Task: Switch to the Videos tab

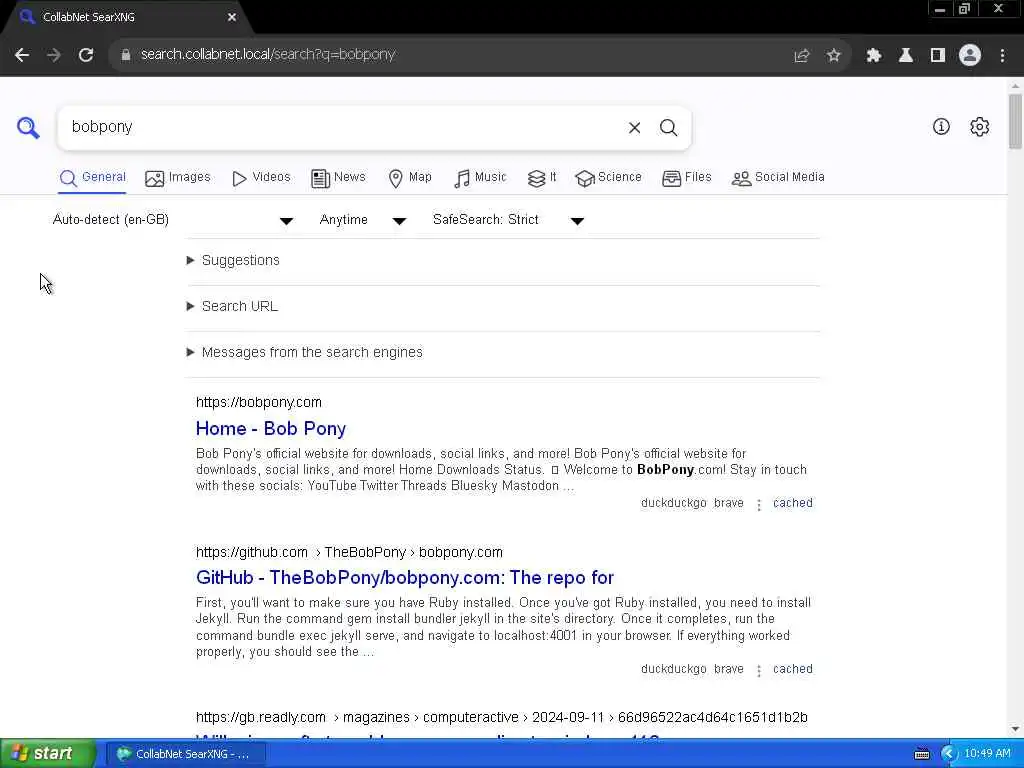Action: [261, 178]
